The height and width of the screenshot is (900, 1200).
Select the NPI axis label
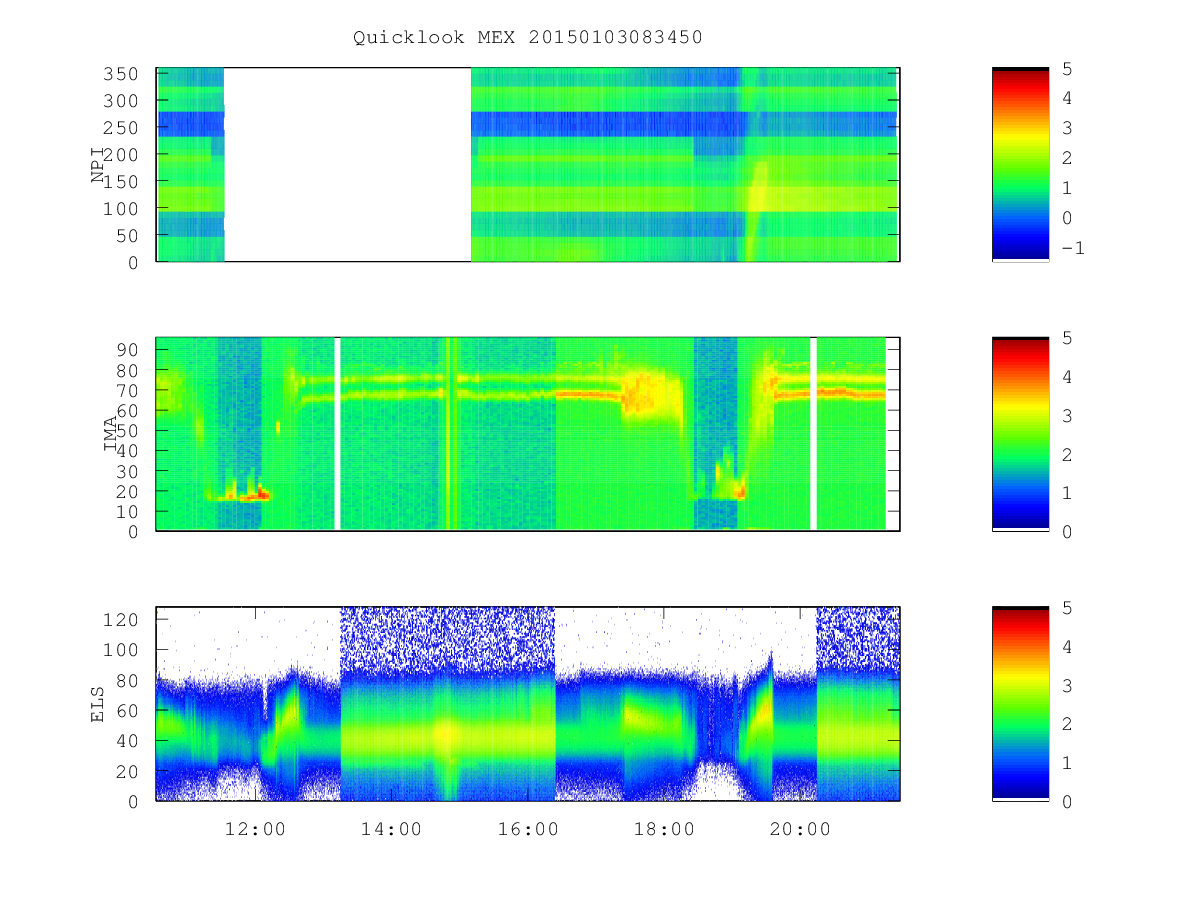[x=98, y=165]
